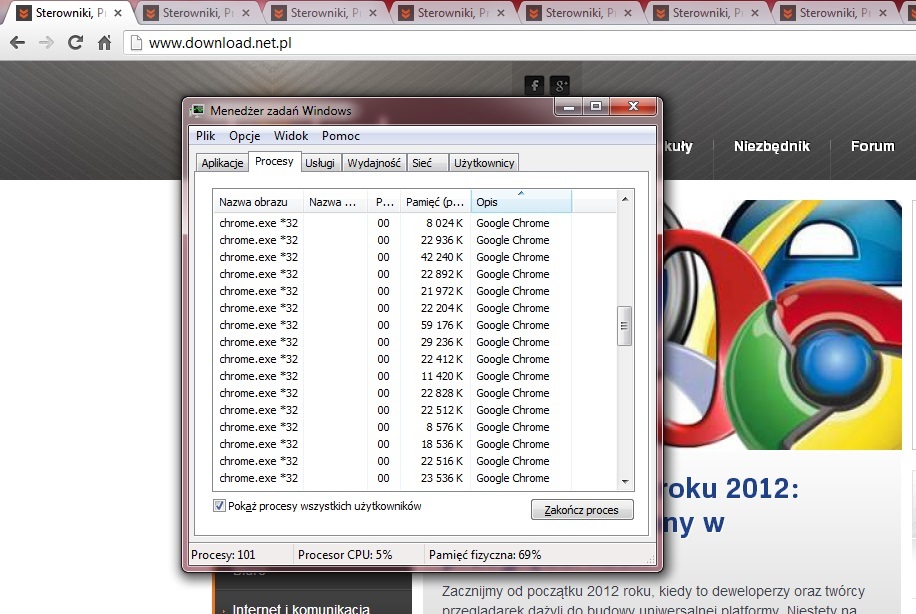Click the process list scroll up arrow
The image size is (916, 614).
point(625,199)
